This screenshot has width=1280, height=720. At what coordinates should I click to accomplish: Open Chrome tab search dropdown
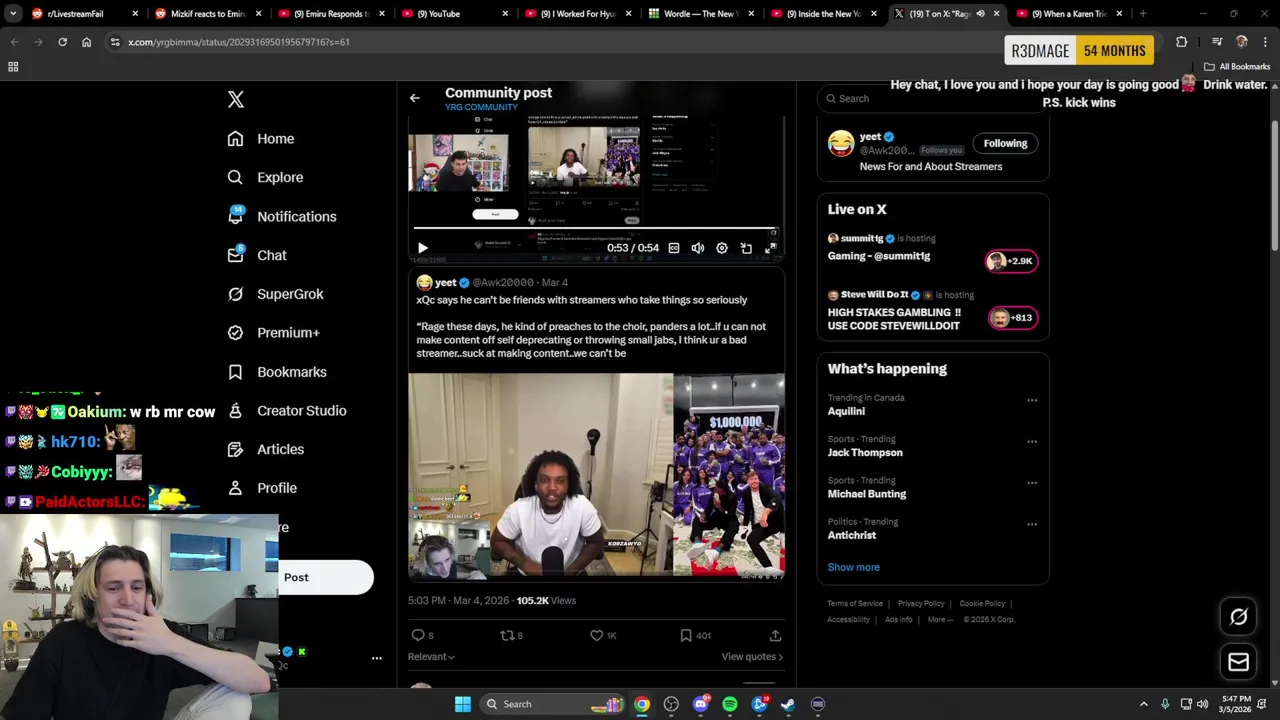coord(13,14)
